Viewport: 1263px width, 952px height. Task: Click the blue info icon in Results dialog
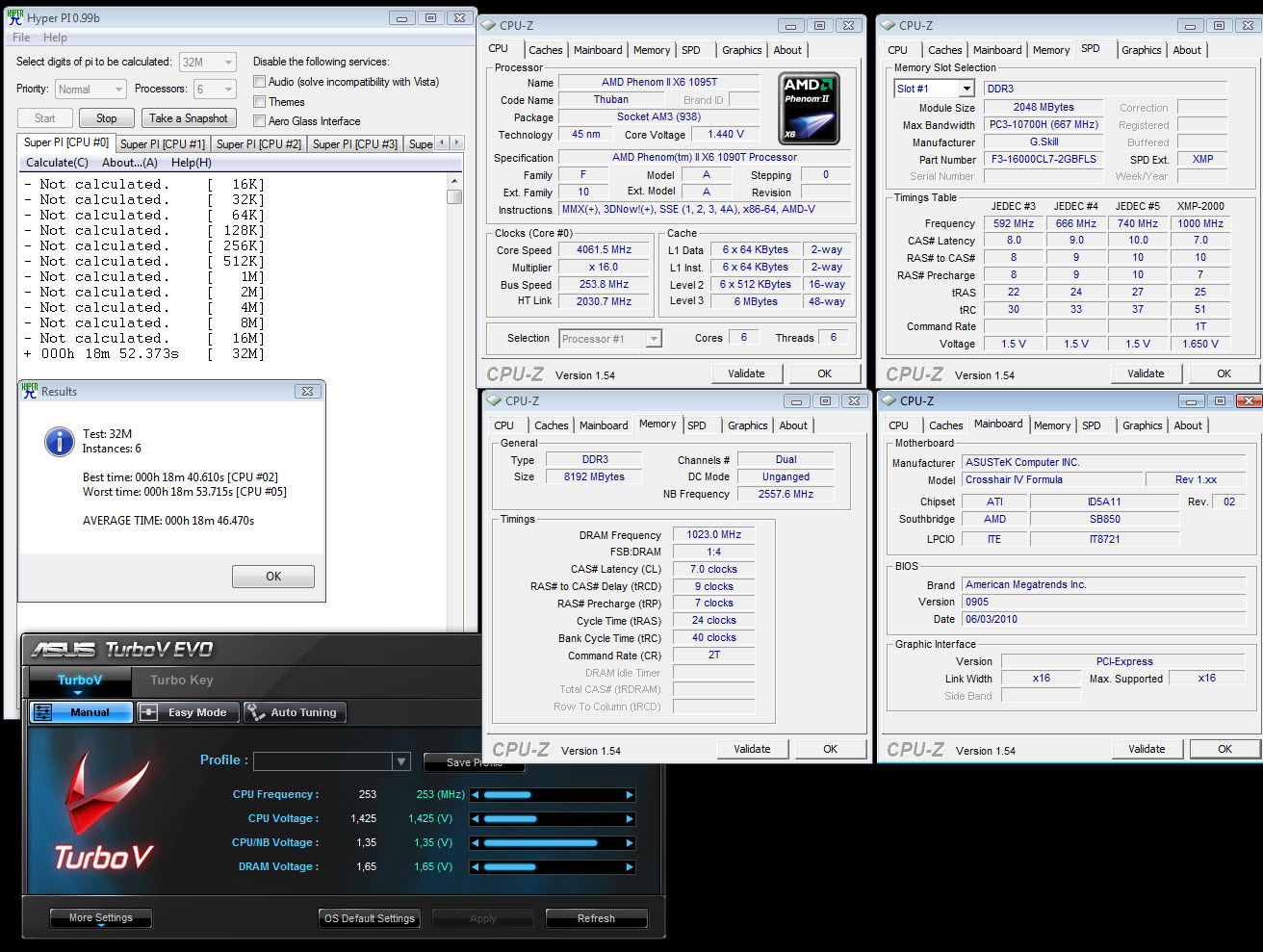pos(60,442)
